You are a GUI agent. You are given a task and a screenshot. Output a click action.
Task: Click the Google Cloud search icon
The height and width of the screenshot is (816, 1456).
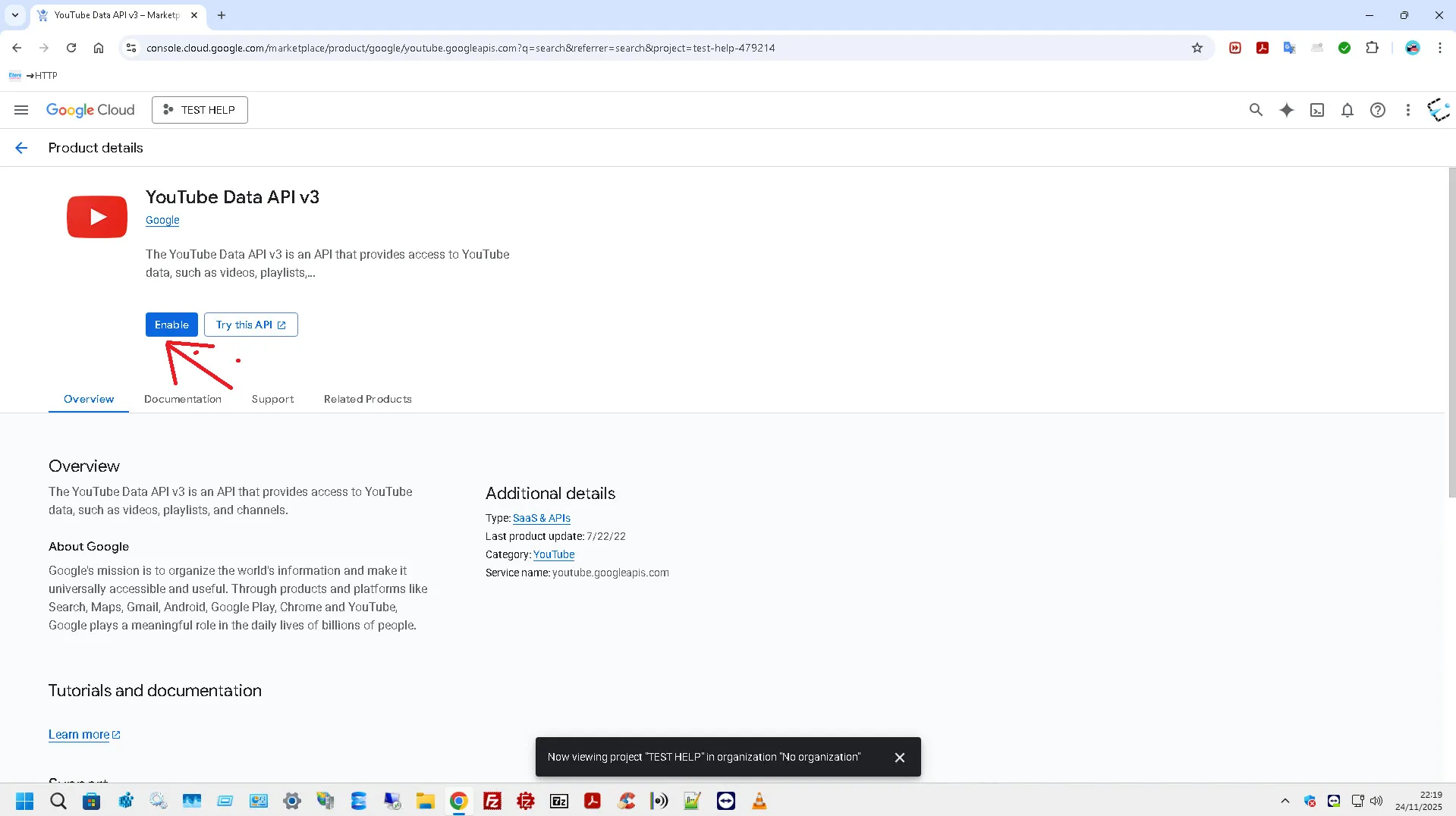point(1256,110)
